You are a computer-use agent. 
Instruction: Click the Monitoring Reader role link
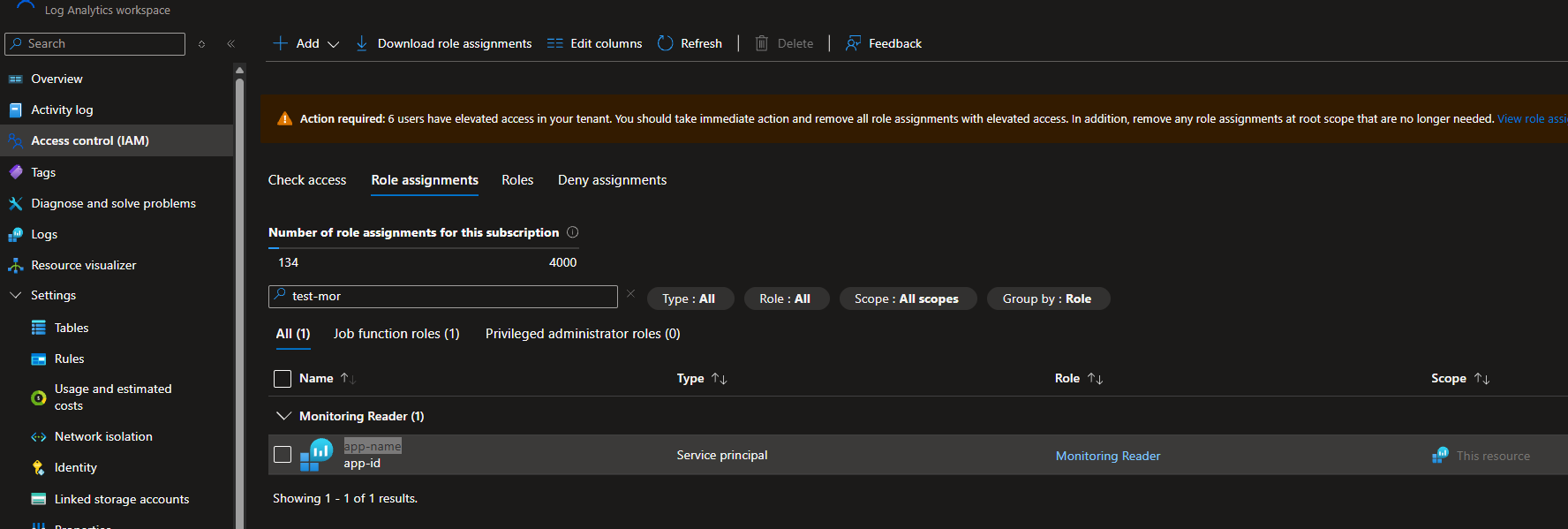[1108, 456]
